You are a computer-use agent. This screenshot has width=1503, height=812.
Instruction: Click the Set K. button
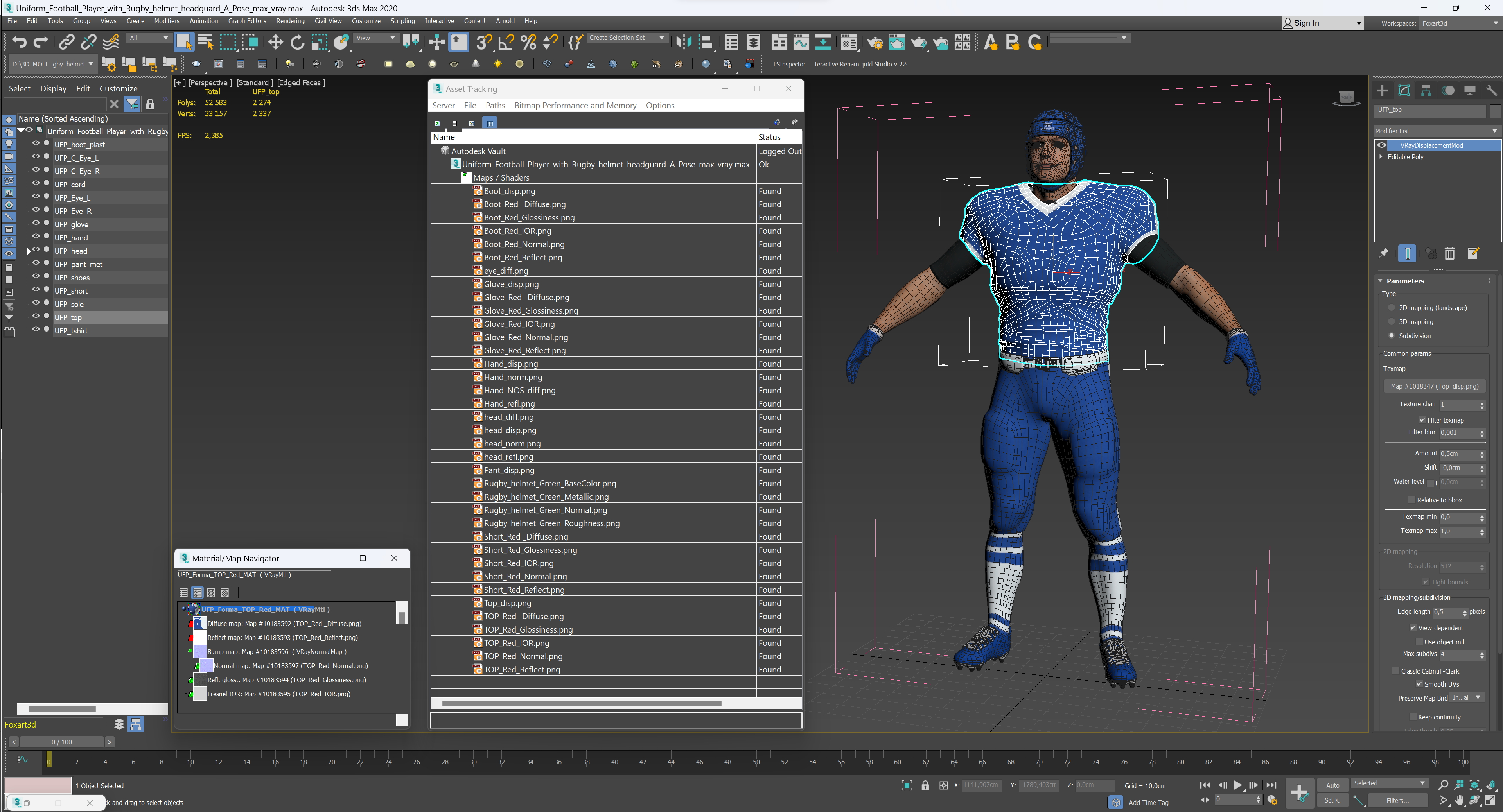coord(1332,800)
